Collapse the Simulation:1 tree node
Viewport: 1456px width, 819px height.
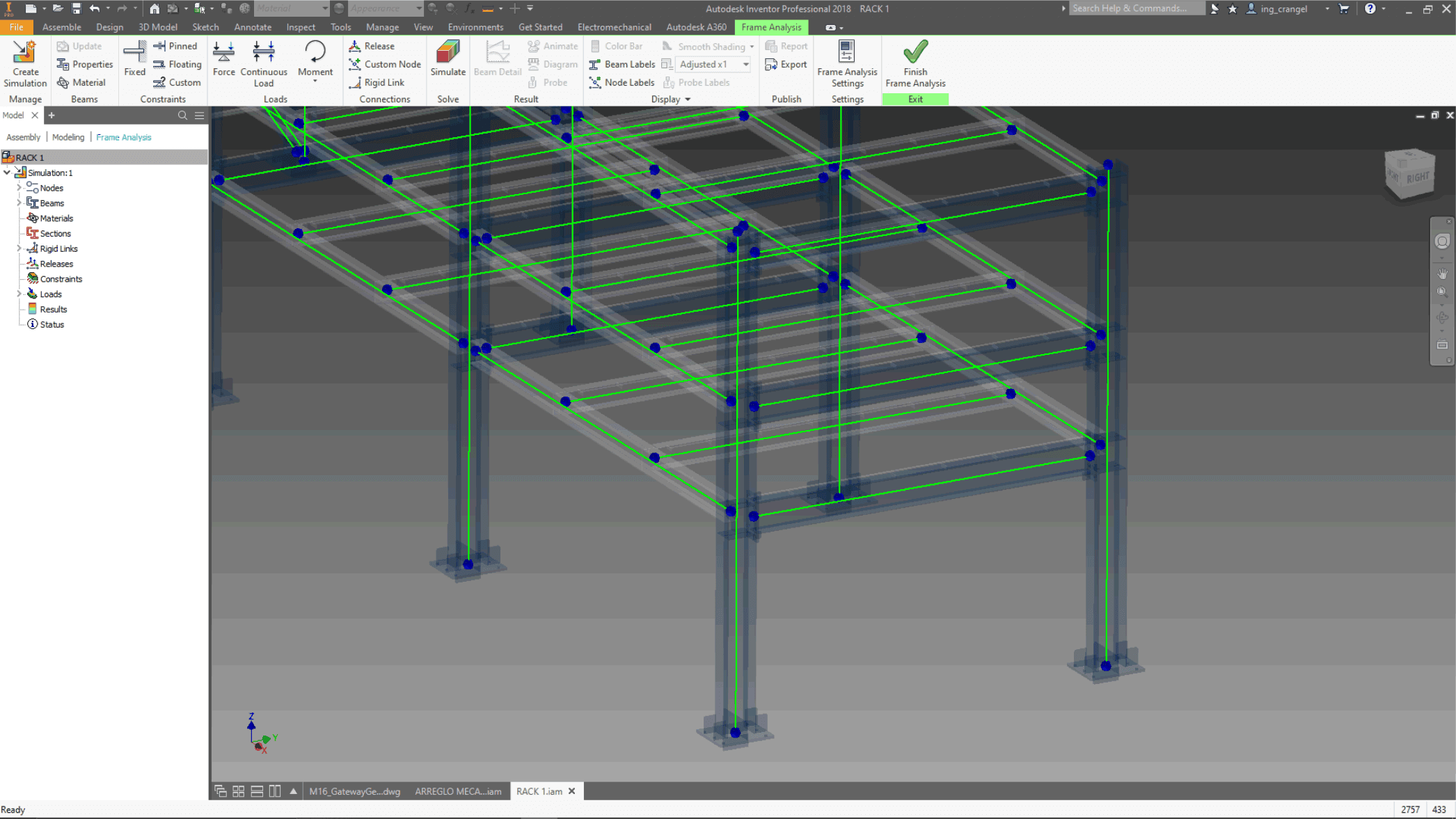(7, 173)
